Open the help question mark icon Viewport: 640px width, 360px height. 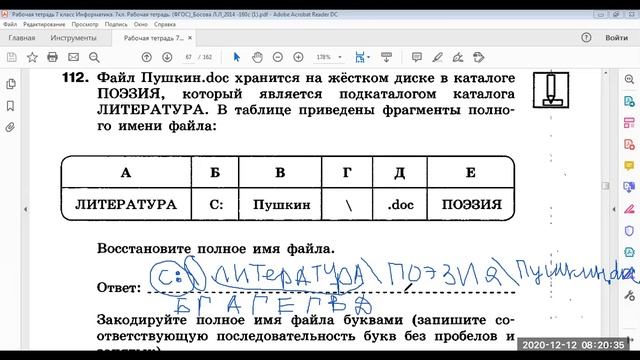coord(586,38)
